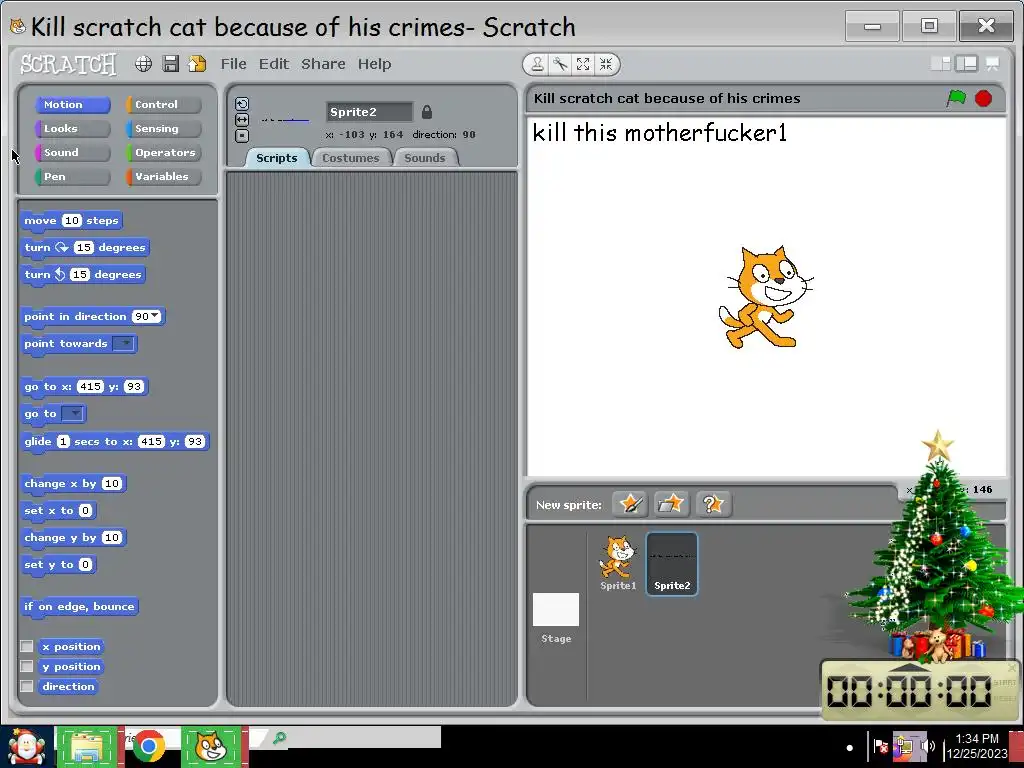Open File Explorer from the taskbar
The width and height of the screenshot is (1024, 768).
click(x=86, y=746)
